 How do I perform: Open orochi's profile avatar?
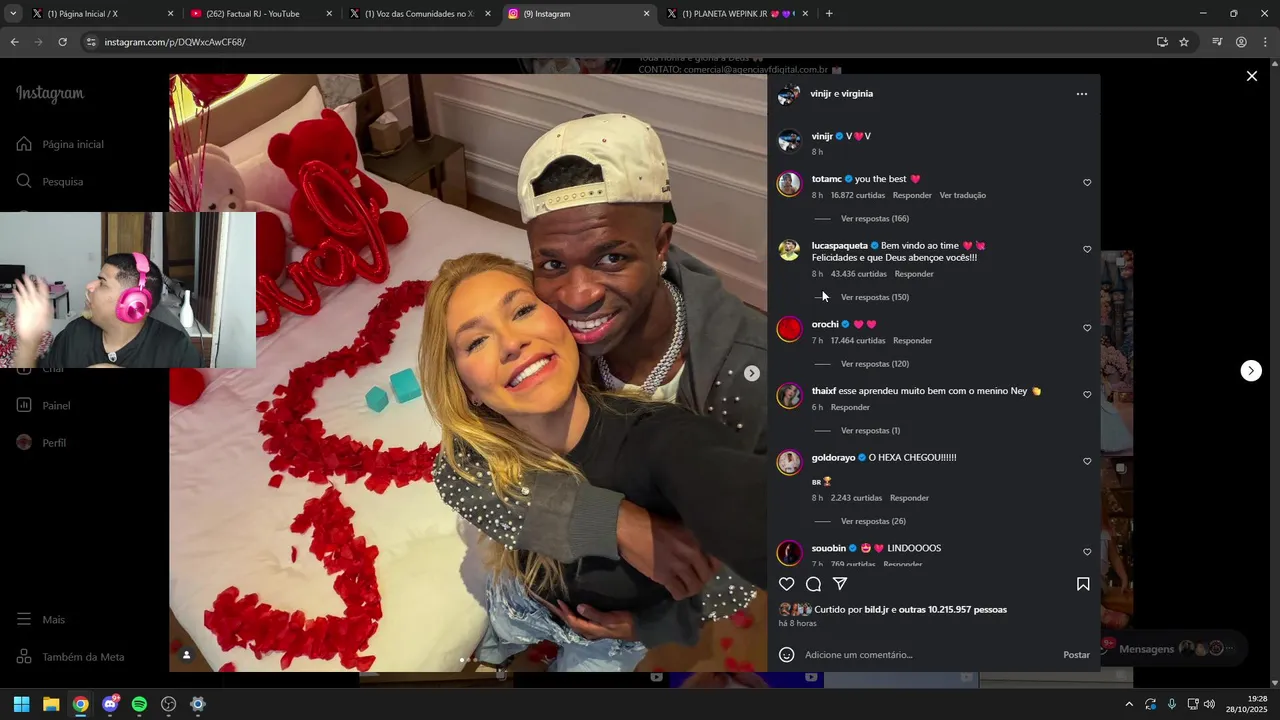coord(789,329)
